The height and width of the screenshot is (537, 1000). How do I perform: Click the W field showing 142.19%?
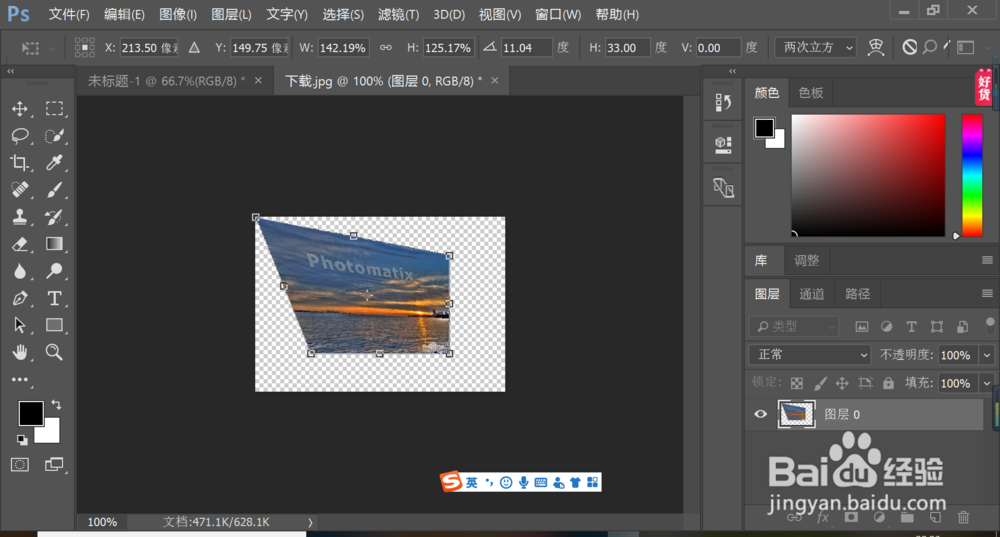point(342,48)
